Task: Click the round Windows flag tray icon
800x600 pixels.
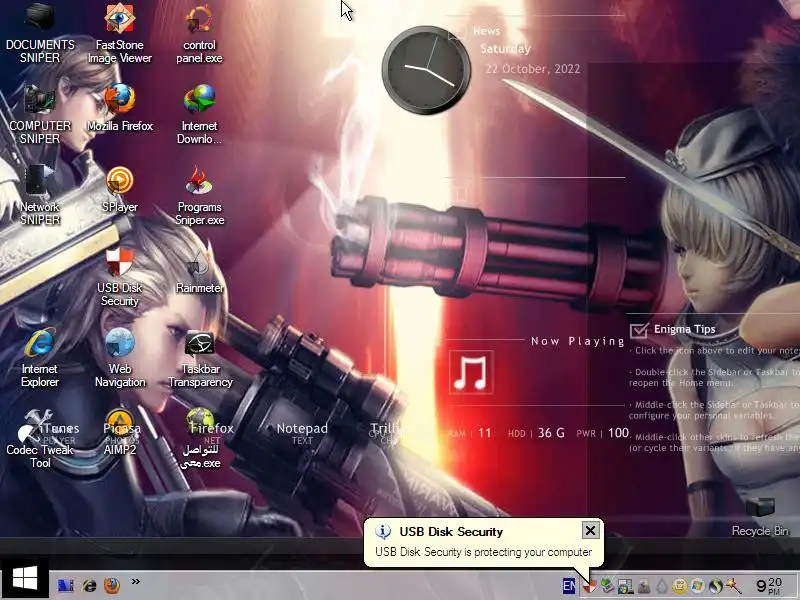Action: point(697,586)
